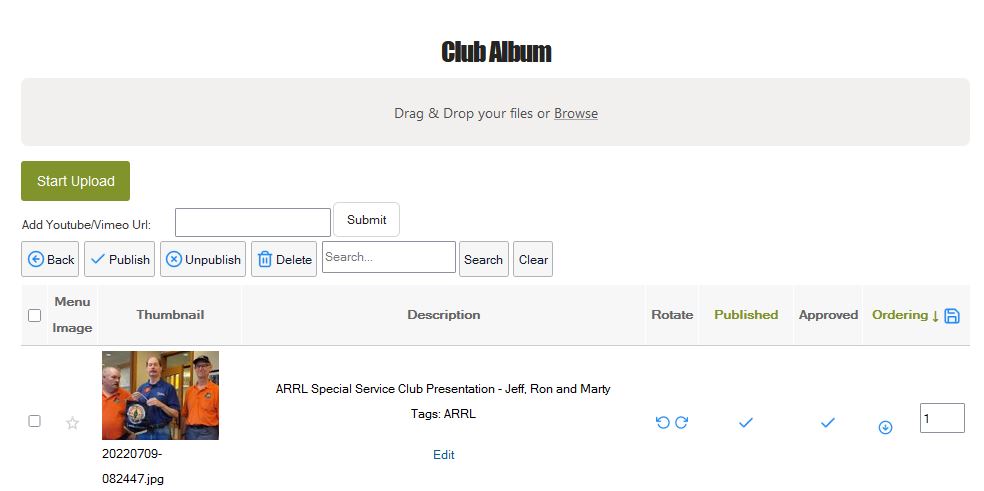
Task: Tick the checkbox for the ARRL photo row
Action: 34,421
